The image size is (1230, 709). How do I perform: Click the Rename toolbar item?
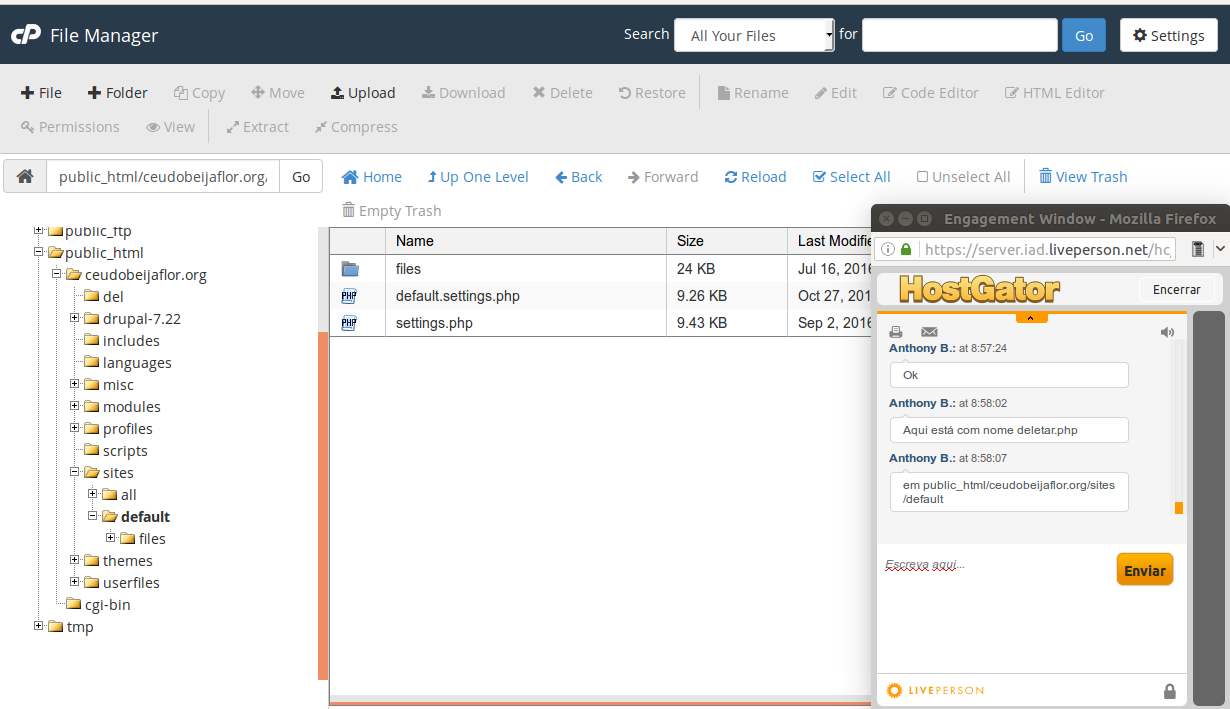coord(753,93)
